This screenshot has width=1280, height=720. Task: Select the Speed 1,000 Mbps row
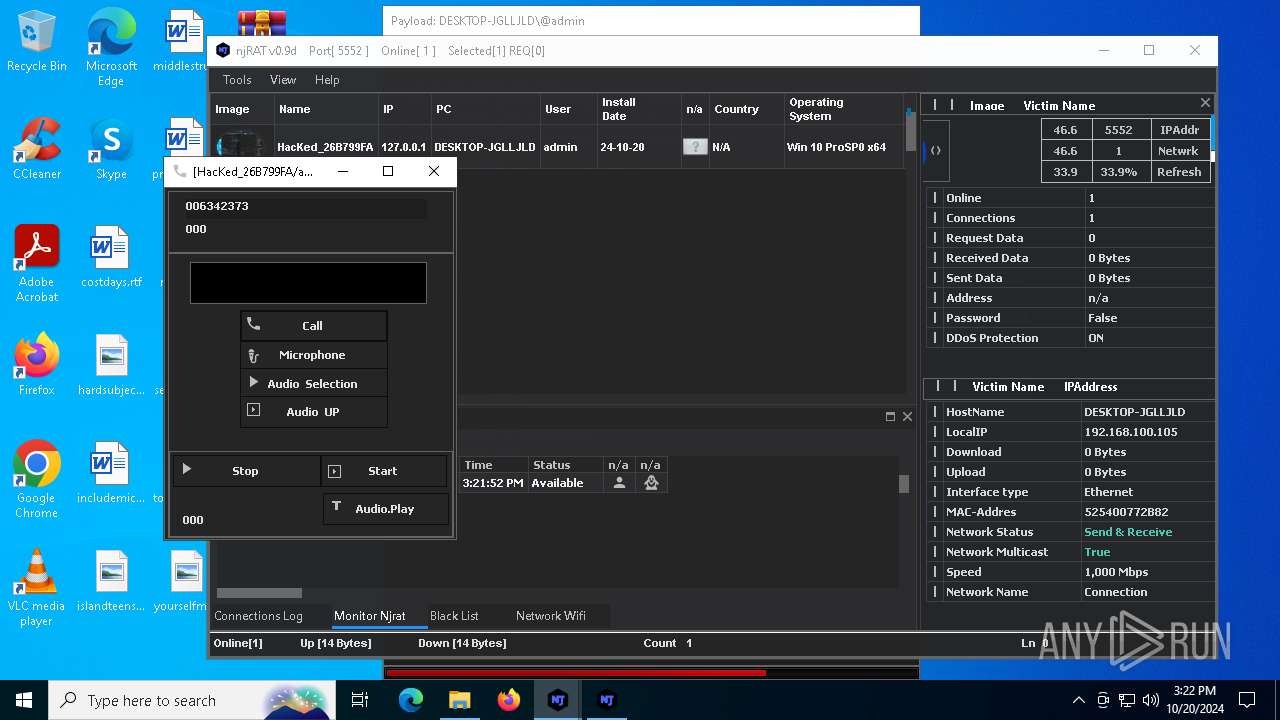[1070, 572]
